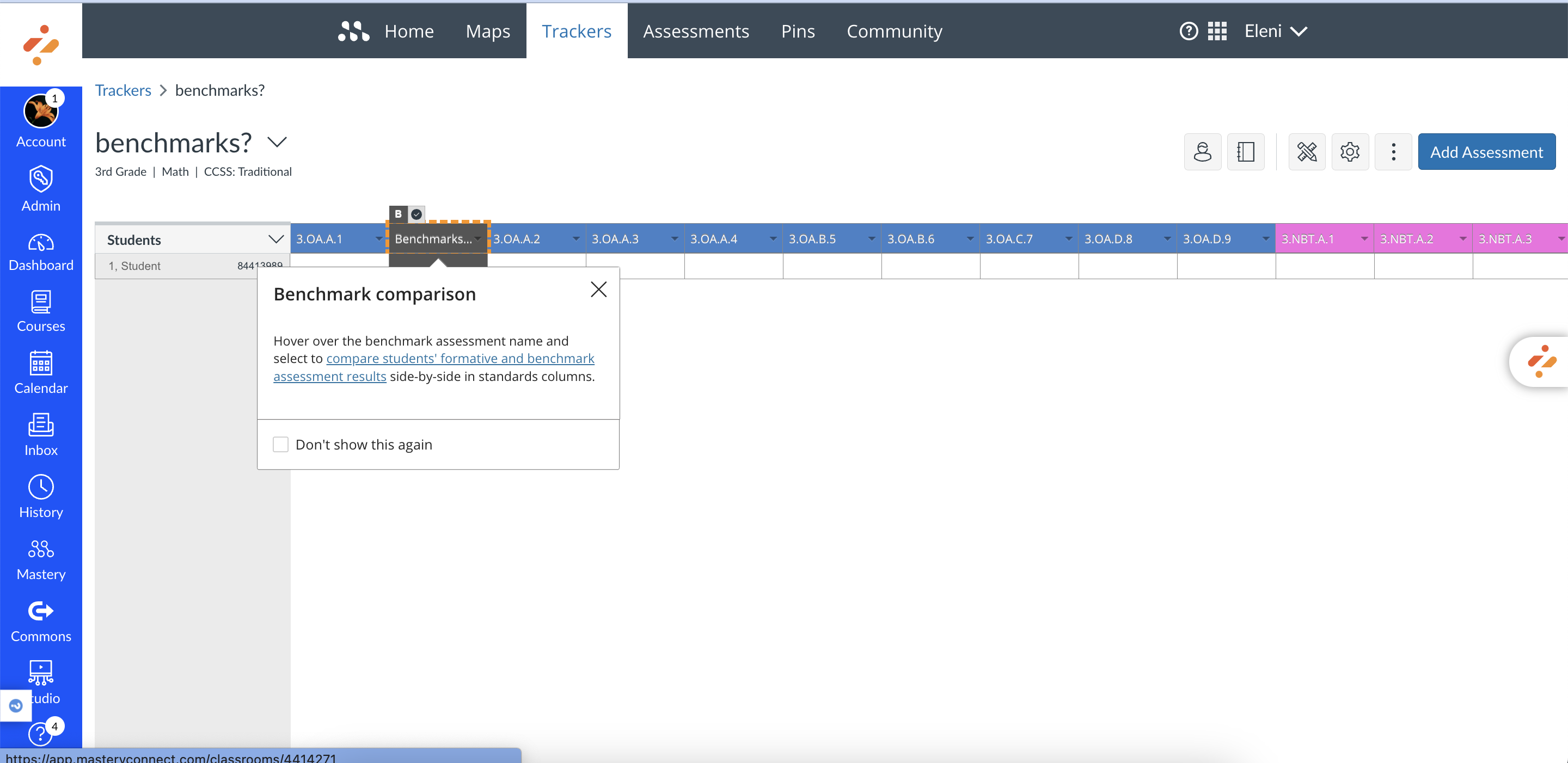Switch to the Maps tab
Image resolution: width=1568 pixels, height=763 pixels.
(488, 31)
